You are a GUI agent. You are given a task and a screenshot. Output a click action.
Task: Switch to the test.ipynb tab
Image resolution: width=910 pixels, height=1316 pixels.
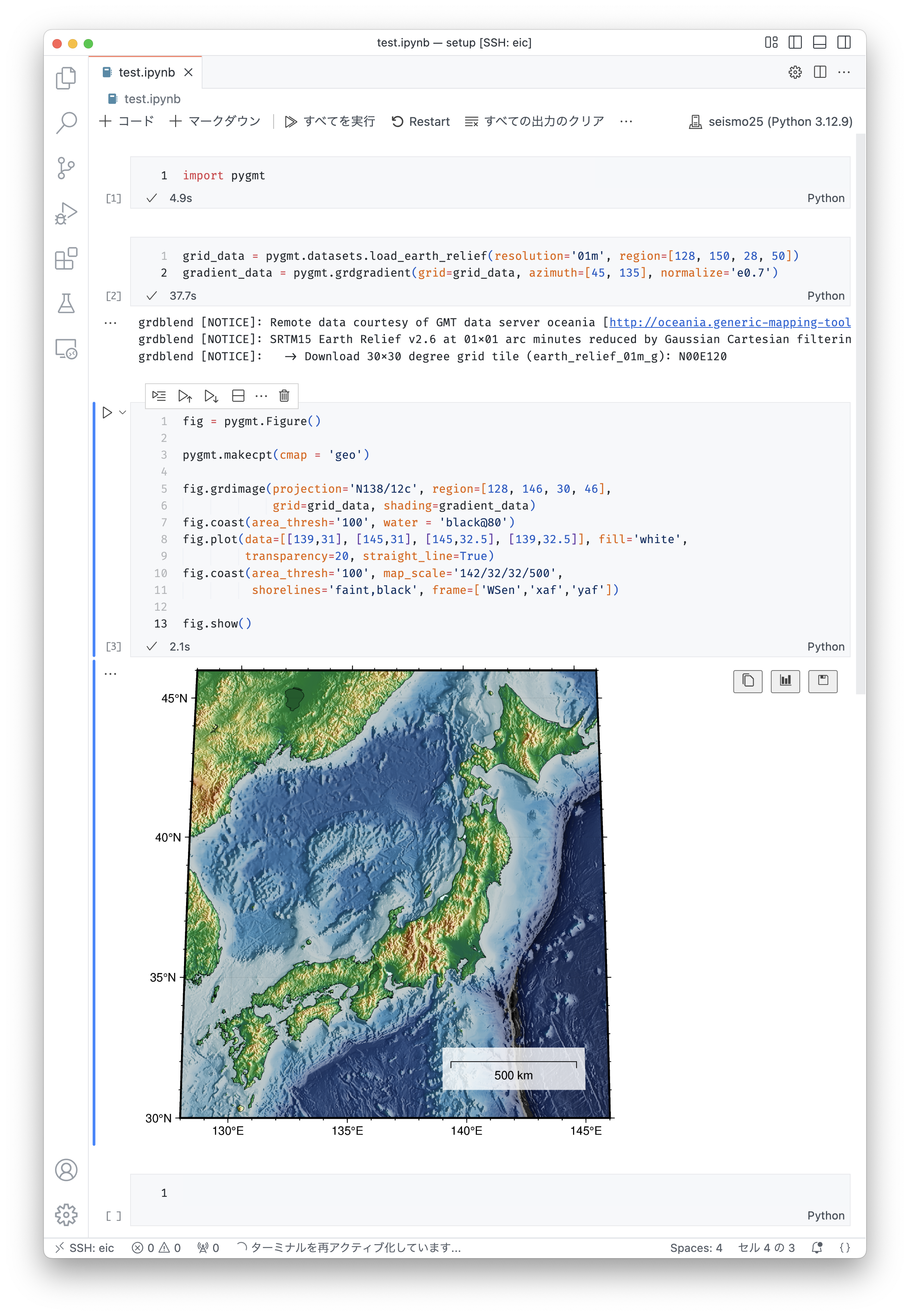(146, 72)
